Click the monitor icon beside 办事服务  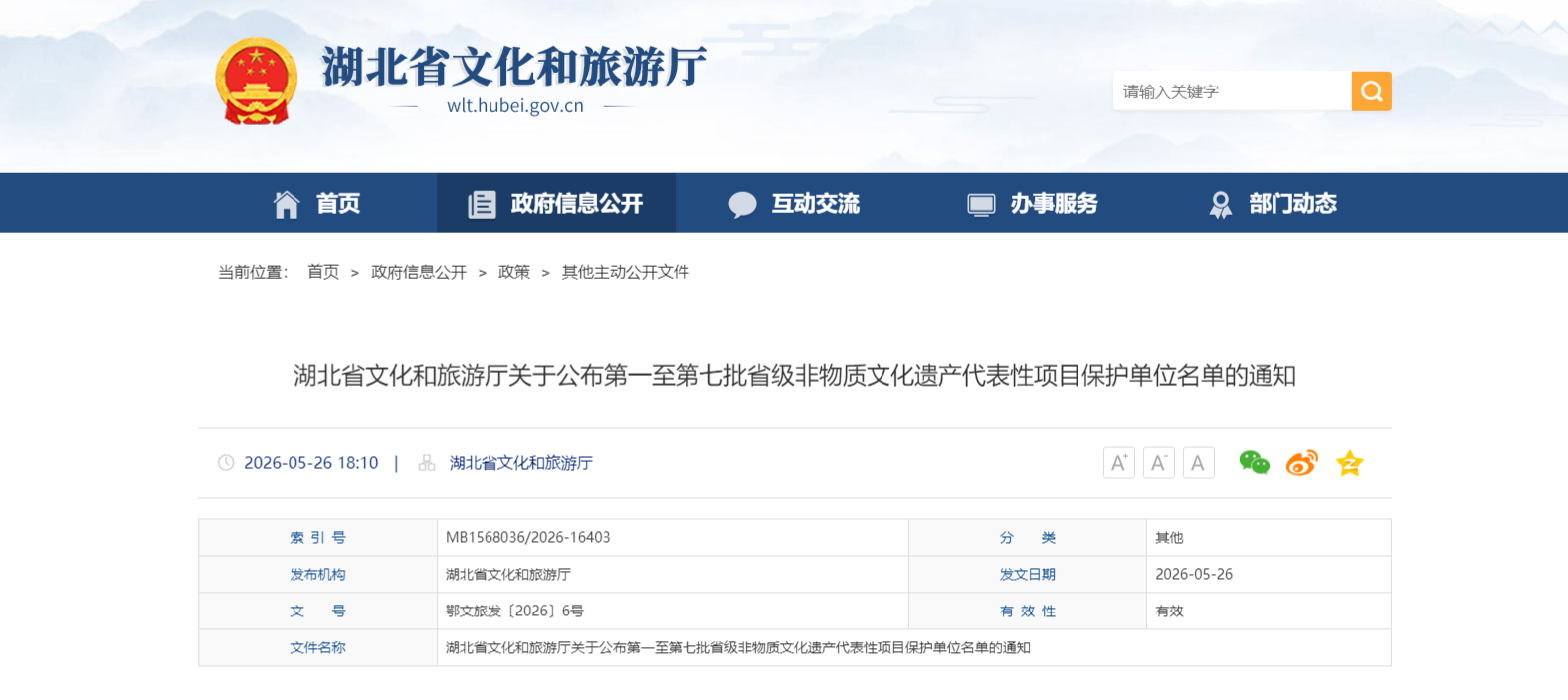click(981, 205)
